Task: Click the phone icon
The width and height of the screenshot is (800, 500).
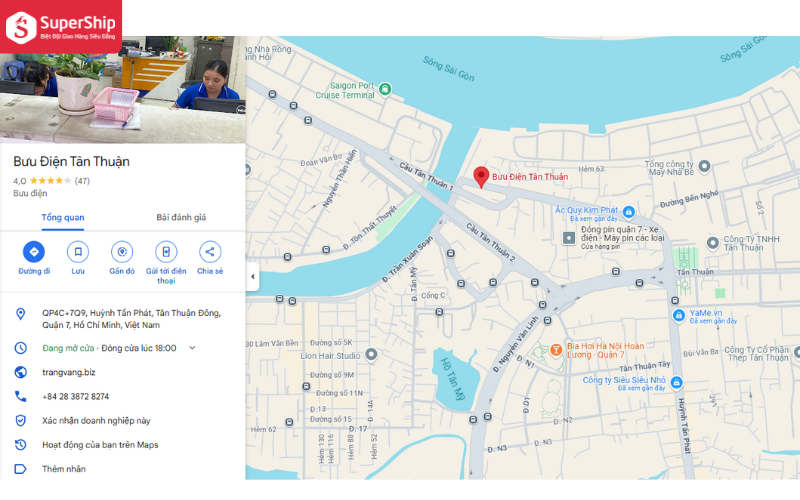Action: click(x=20, y=396)
